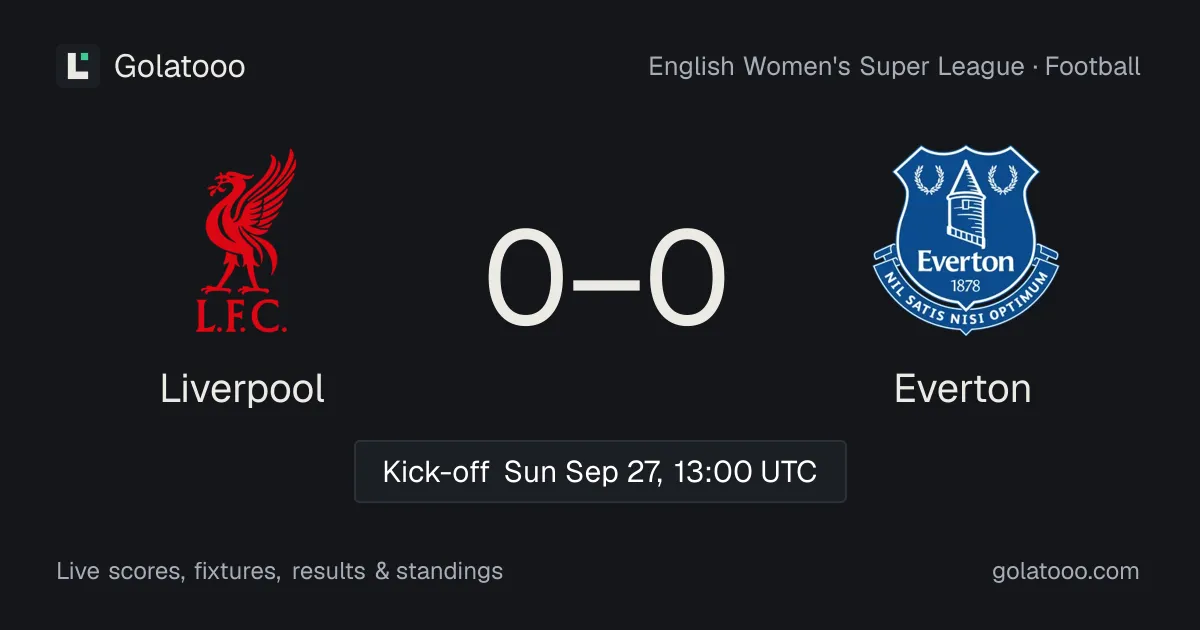Click the 0–0 match score

(x=606, y=278)
